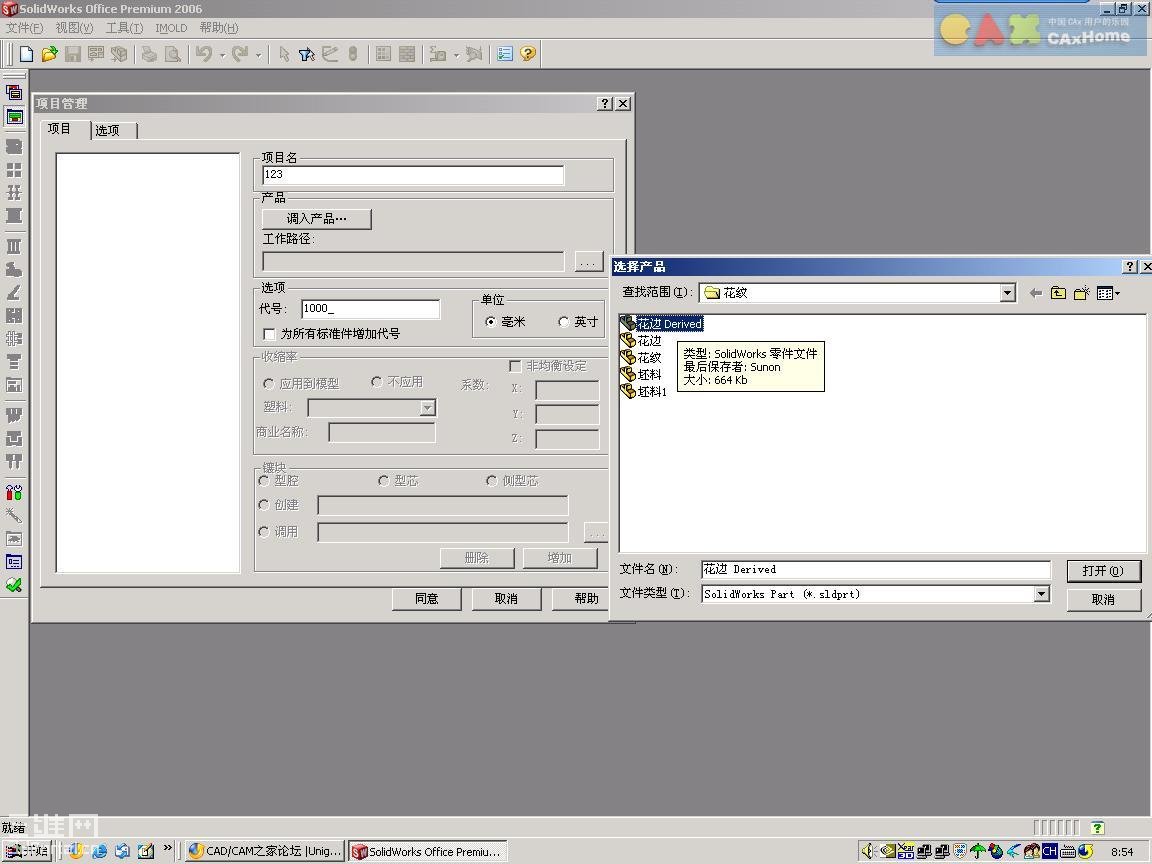
Task: Open the View menu icon in file dialog
Action: [1108, 293]
